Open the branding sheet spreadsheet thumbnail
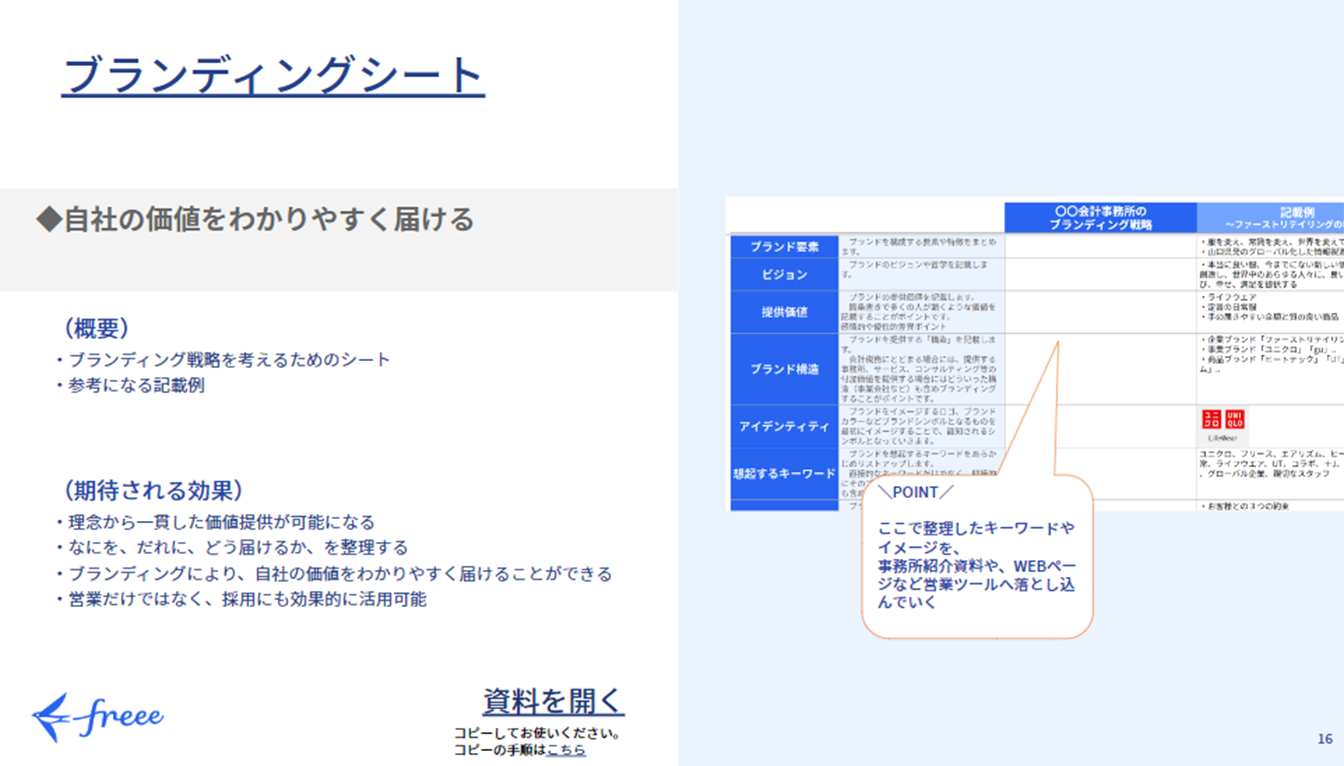Image resolution: width=1344 pixels, height=766 pixels. point(1034,355)
